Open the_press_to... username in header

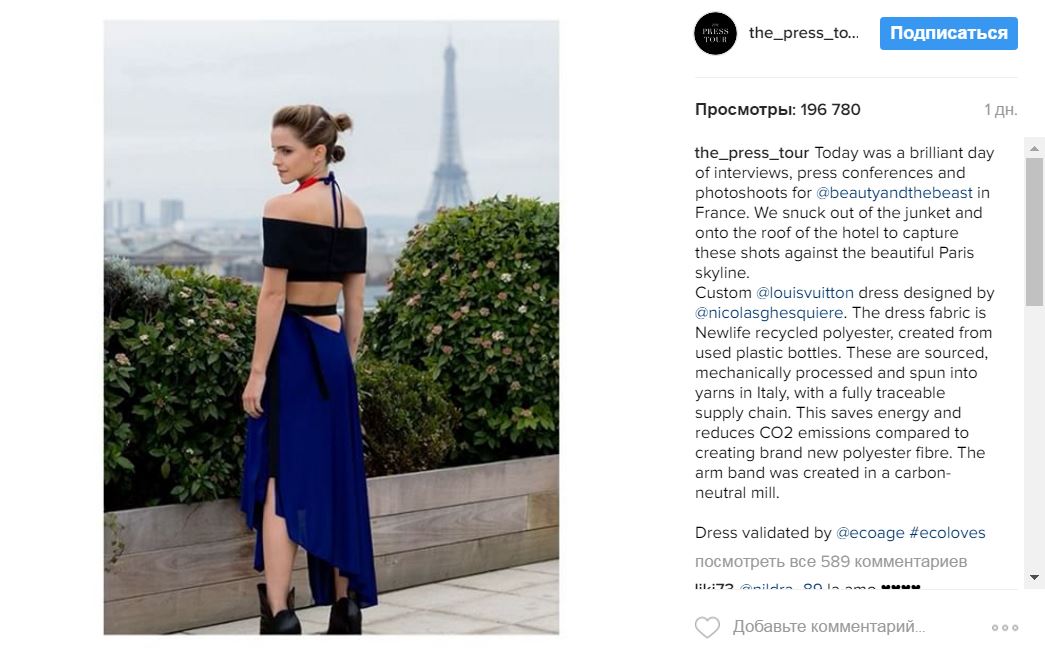[x=804, y=33]
